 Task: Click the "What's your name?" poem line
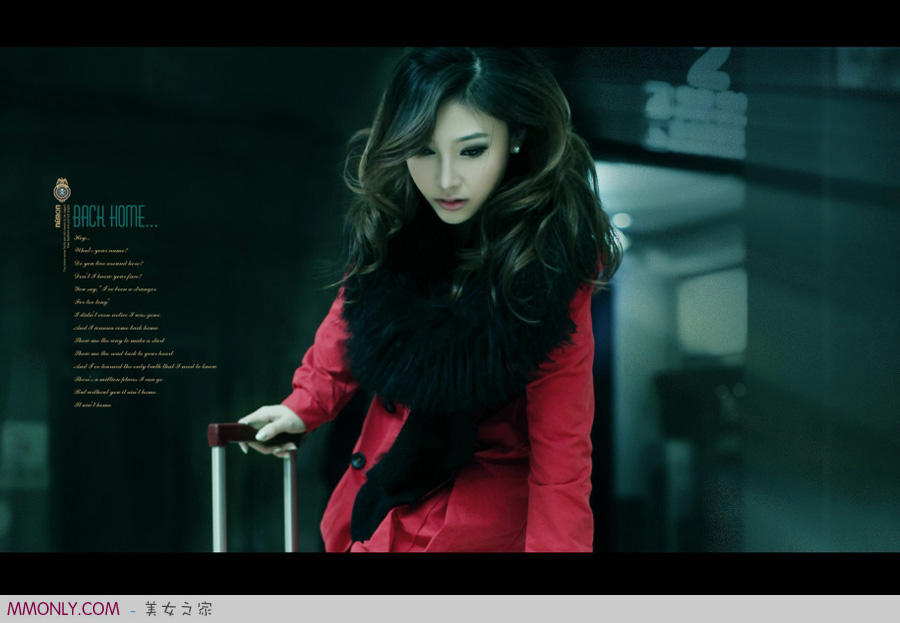(101, 250)
